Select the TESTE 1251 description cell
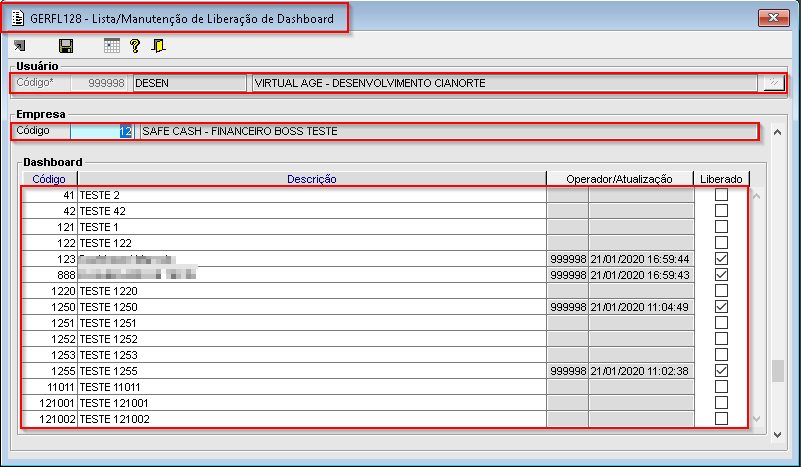The height and width of the screenshot is (467, 801). [x=312, y=323]
